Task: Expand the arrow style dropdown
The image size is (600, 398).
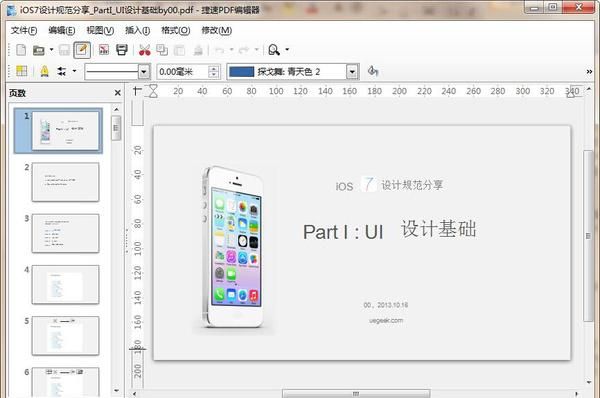Action: (74, 71)
